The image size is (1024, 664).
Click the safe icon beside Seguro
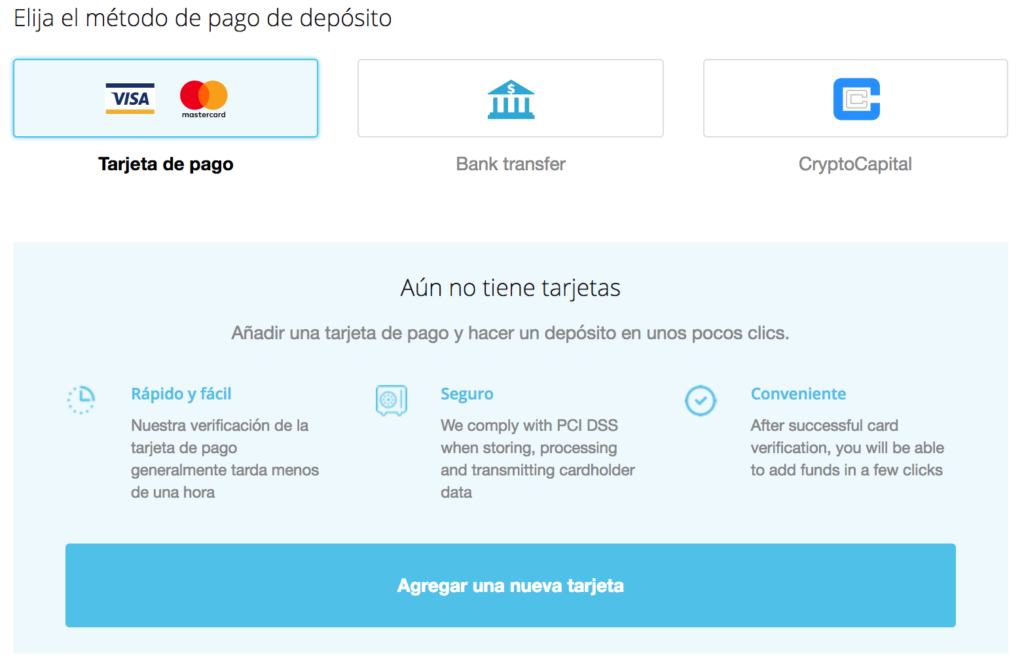coord(391,399)
